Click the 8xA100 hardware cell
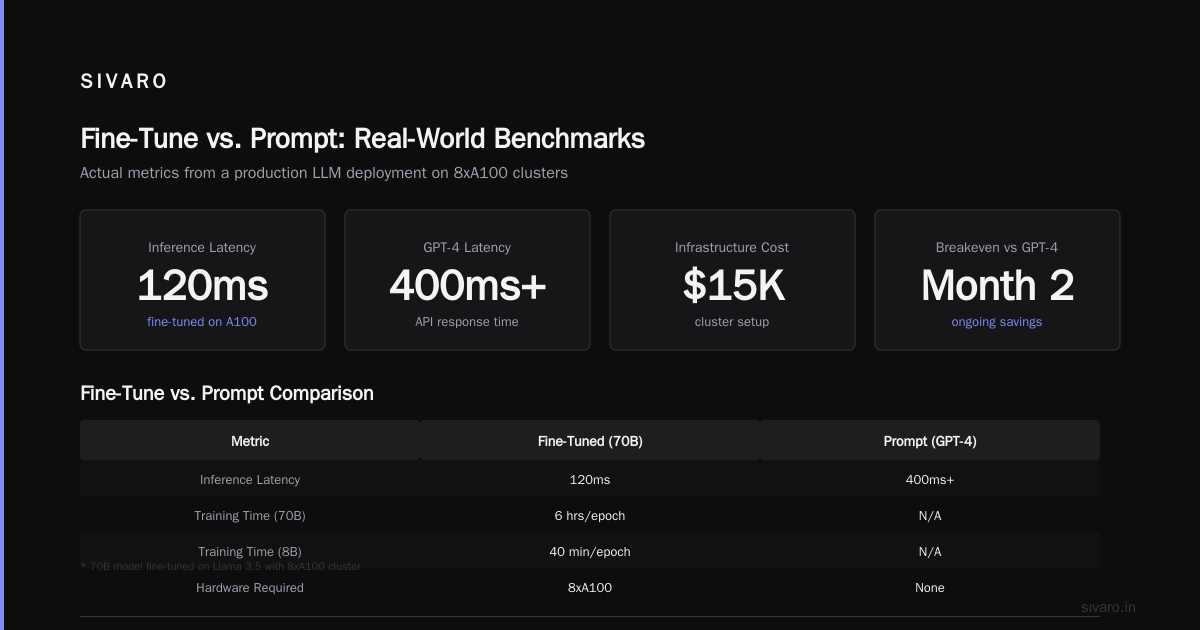1200x630 pixels. tap(590, 588)
